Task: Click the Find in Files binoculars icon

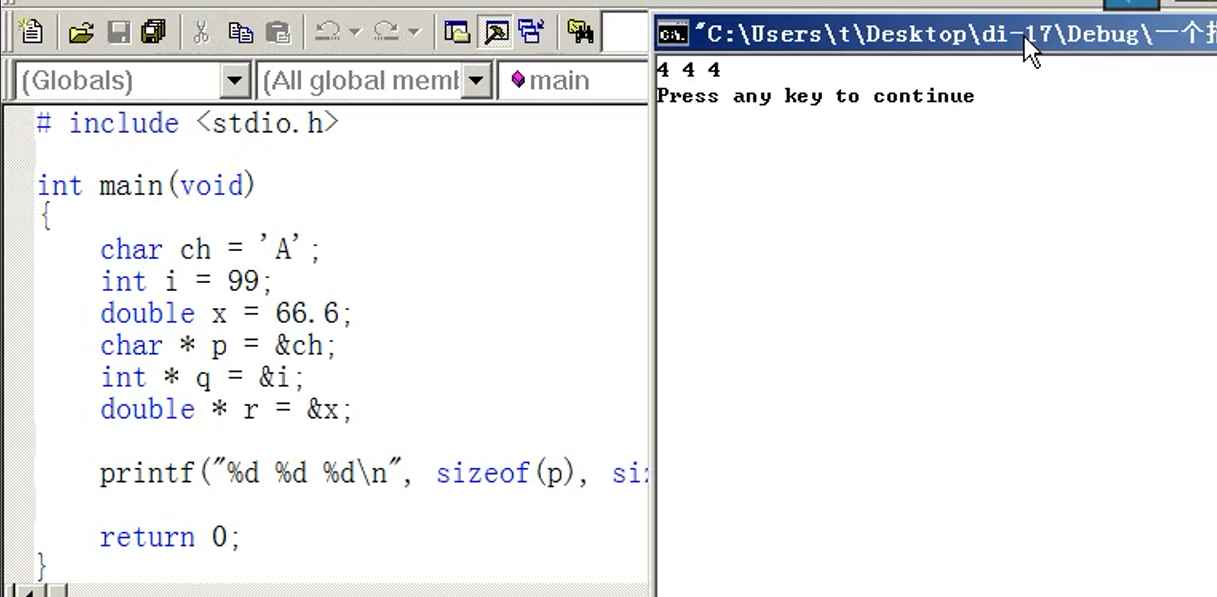Action: pyautogui.click(x=580, y=33)
